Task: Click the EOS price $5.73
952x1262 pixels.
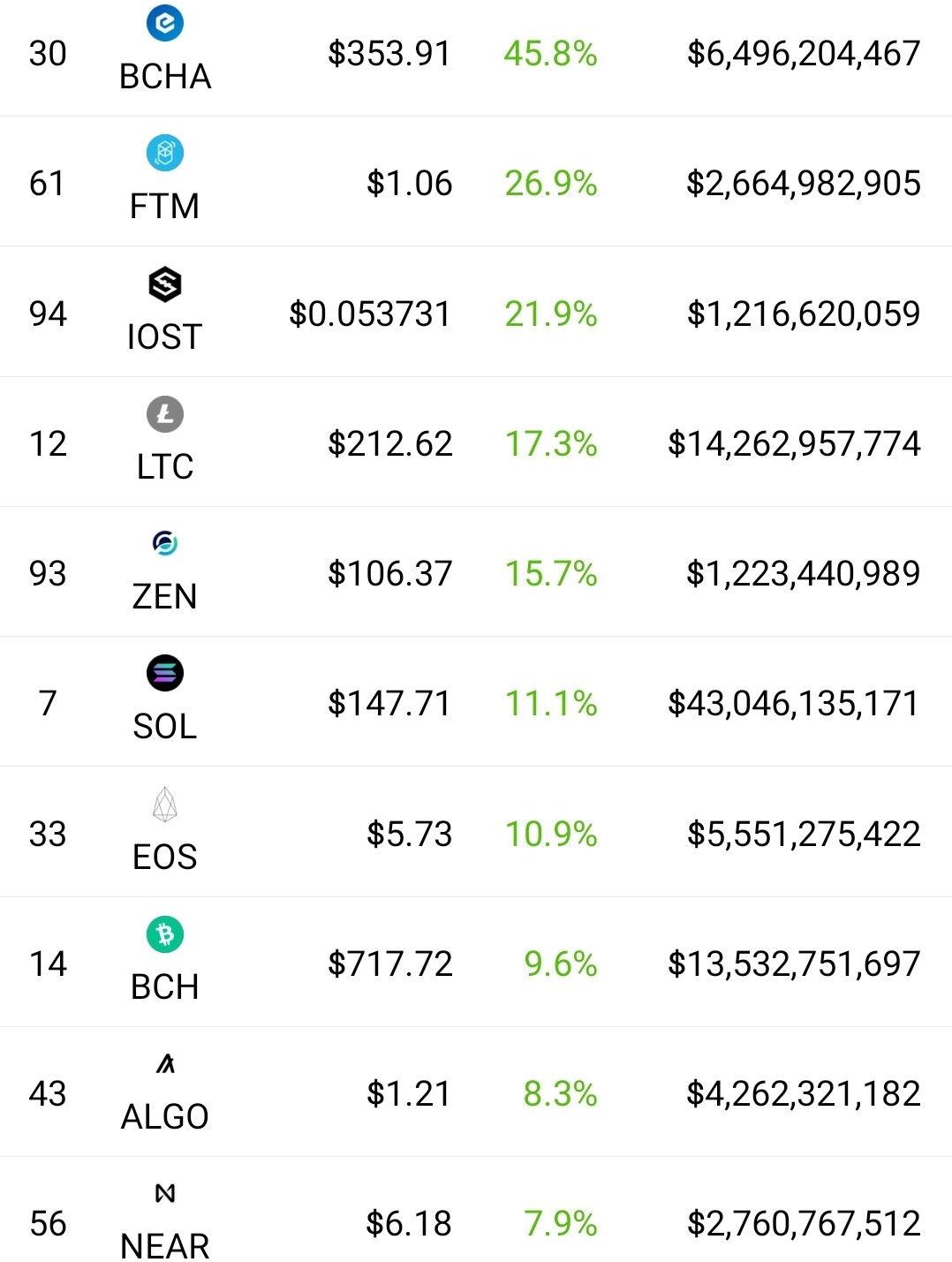Action: 410,834
